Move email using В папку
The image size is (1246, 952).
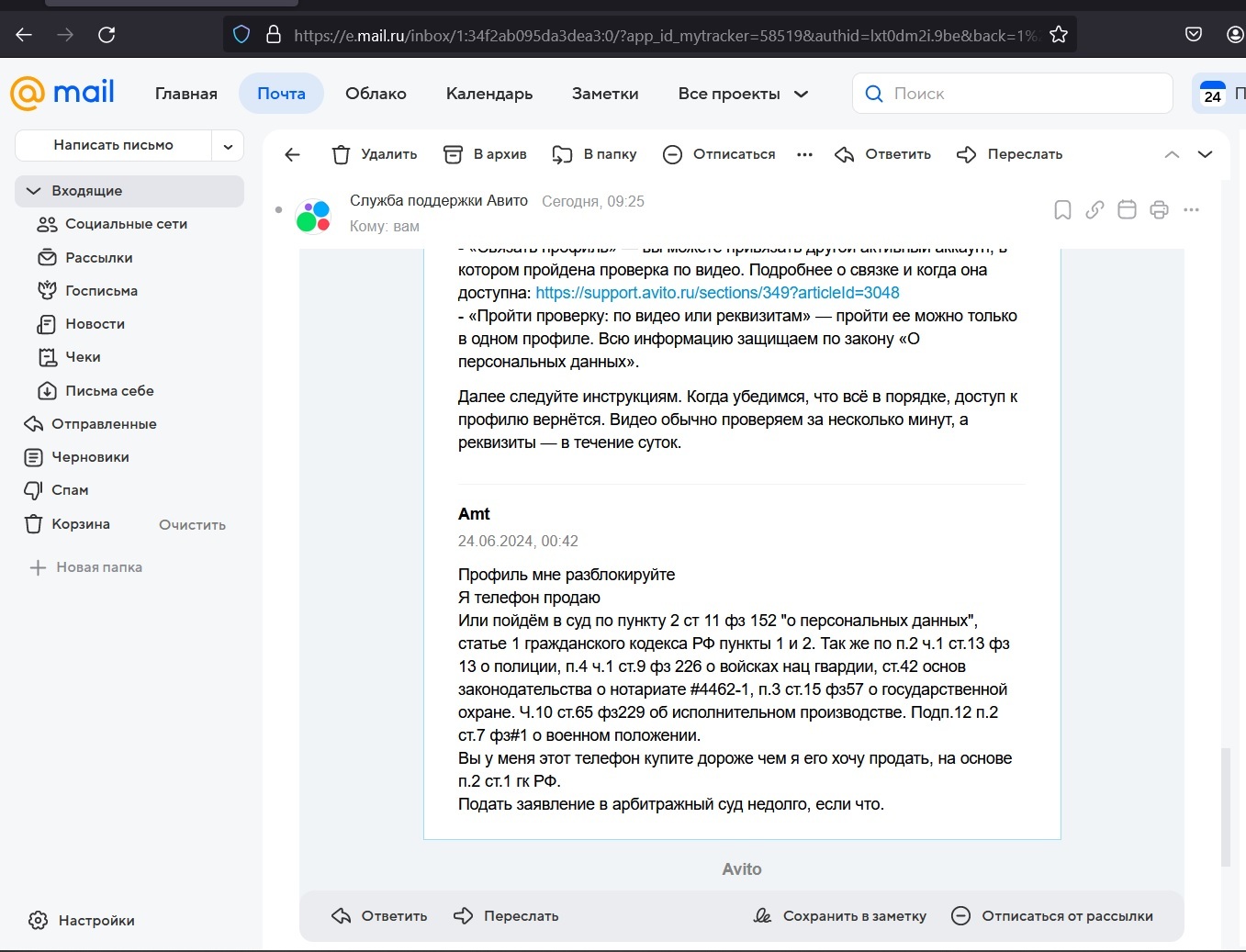click(594, 154)
